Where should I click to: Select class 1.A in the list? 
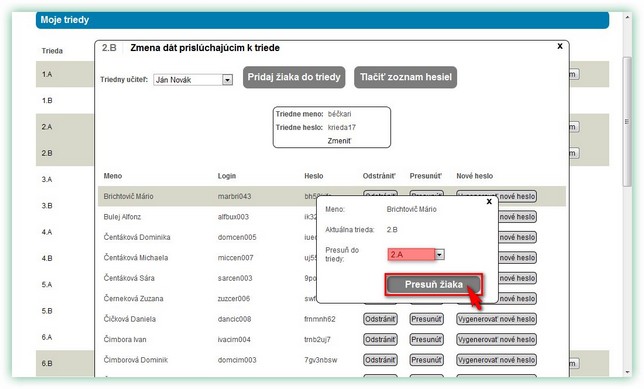click(47, 74)
